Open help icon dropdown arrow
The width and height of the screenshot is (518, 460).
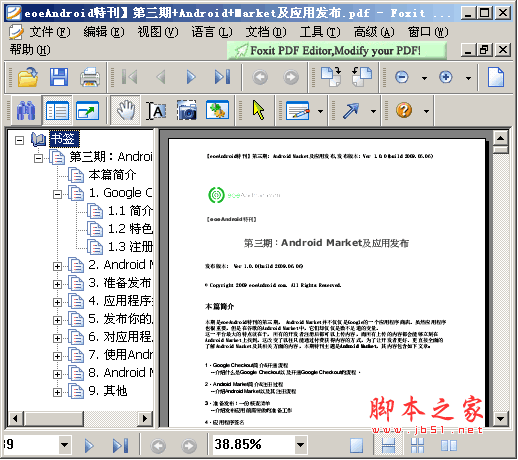426,111
